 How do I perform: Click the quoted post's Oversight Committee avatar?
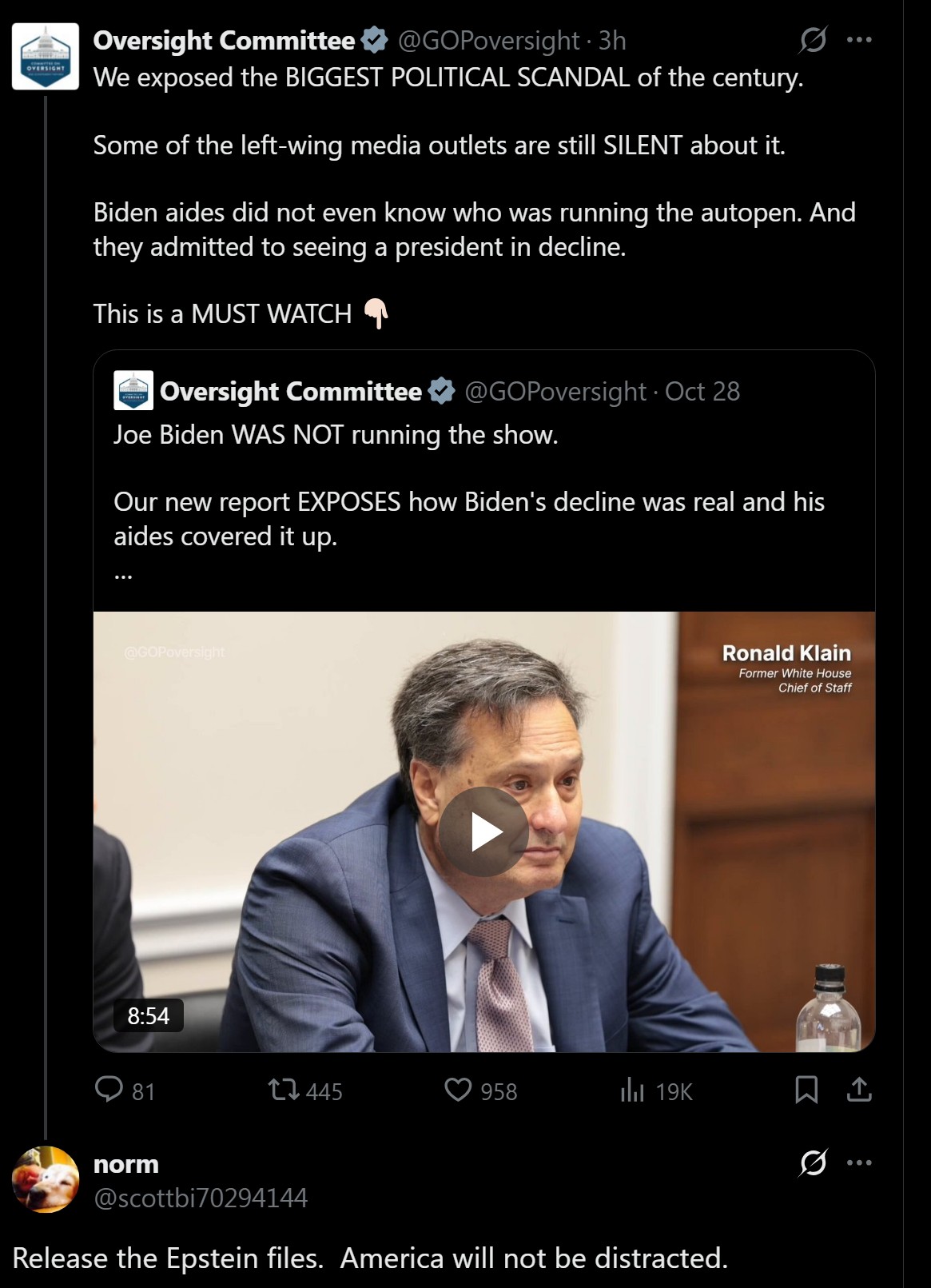click(133, 391)
